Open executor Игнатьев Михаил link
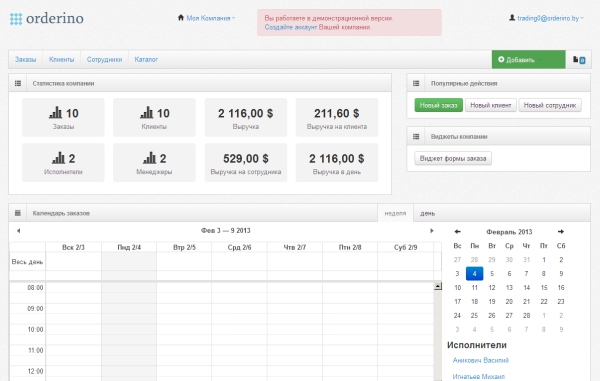The width and height of the screenshot is (600, 381). (479, 377)
